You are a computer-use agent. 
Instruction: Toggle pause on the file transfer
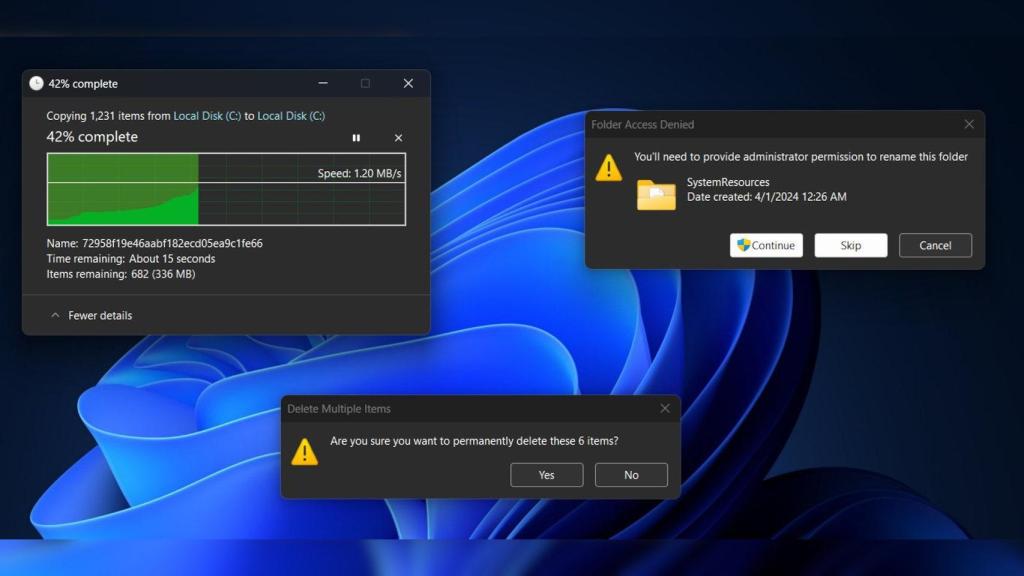356,138
